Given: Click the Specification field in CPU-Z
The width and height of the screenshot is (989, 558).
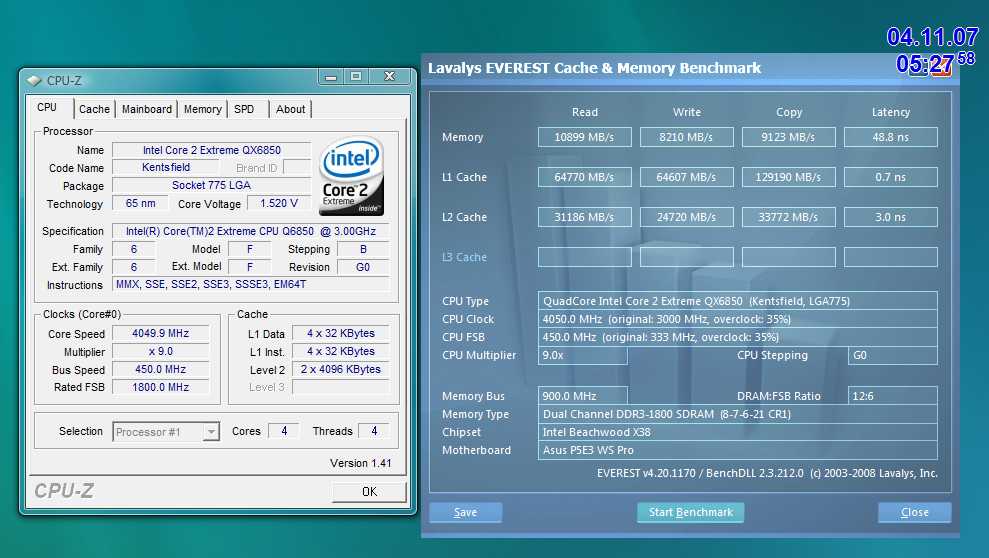Looking at the screenshot, I should coord(250,231).
